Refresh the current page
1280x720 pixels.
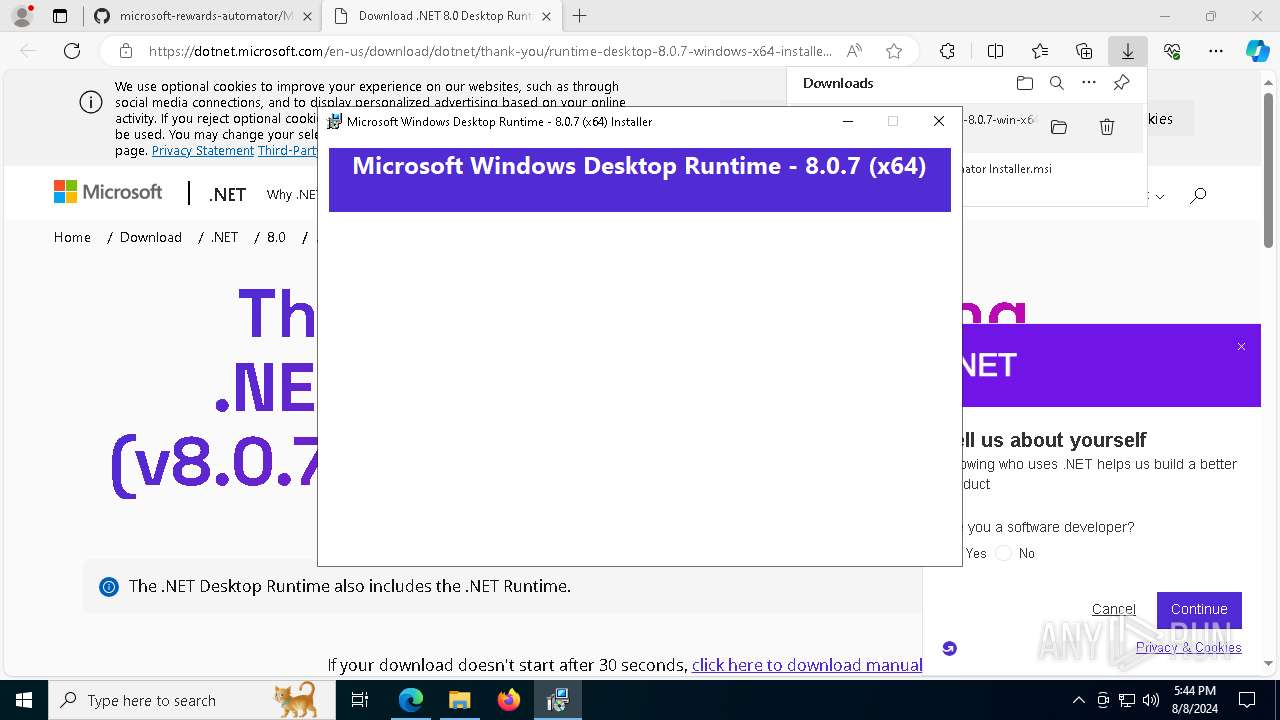[72, 51]
